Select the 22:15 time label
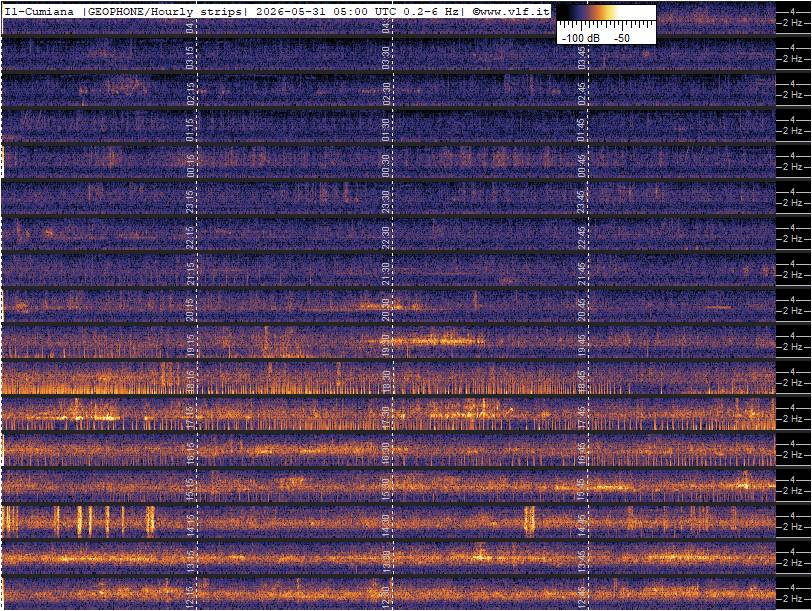The image size is (812, 611). click(190, 238)
